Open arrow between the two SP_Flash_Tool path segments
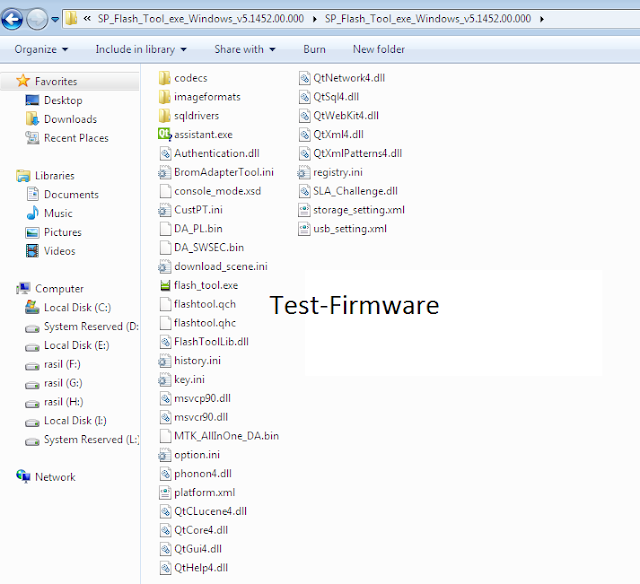Image resolution: width=640 pixels, height=584 pixels. click(315, 19)
